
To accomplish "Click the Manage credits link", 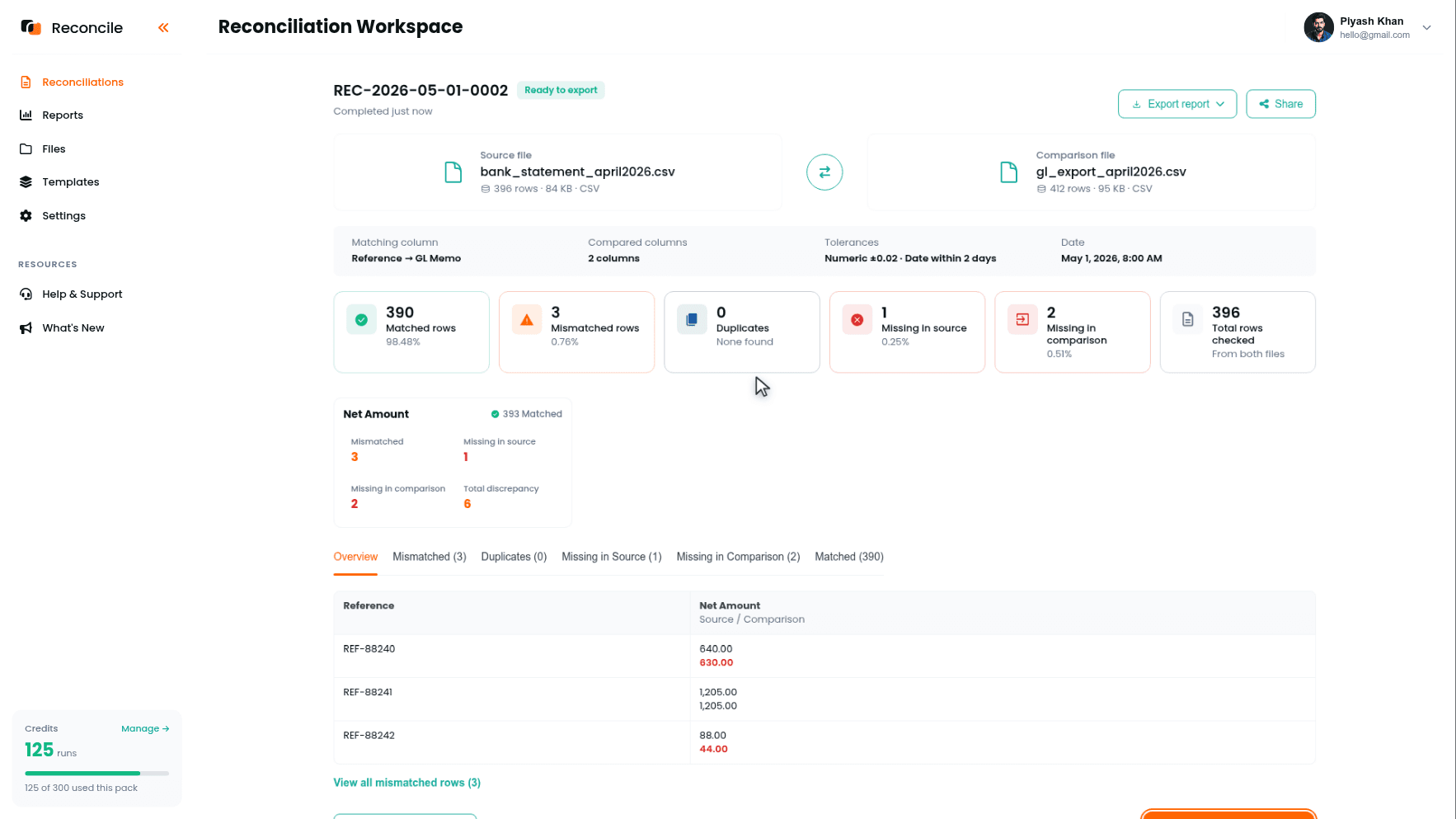I will [x=145, y=729].
